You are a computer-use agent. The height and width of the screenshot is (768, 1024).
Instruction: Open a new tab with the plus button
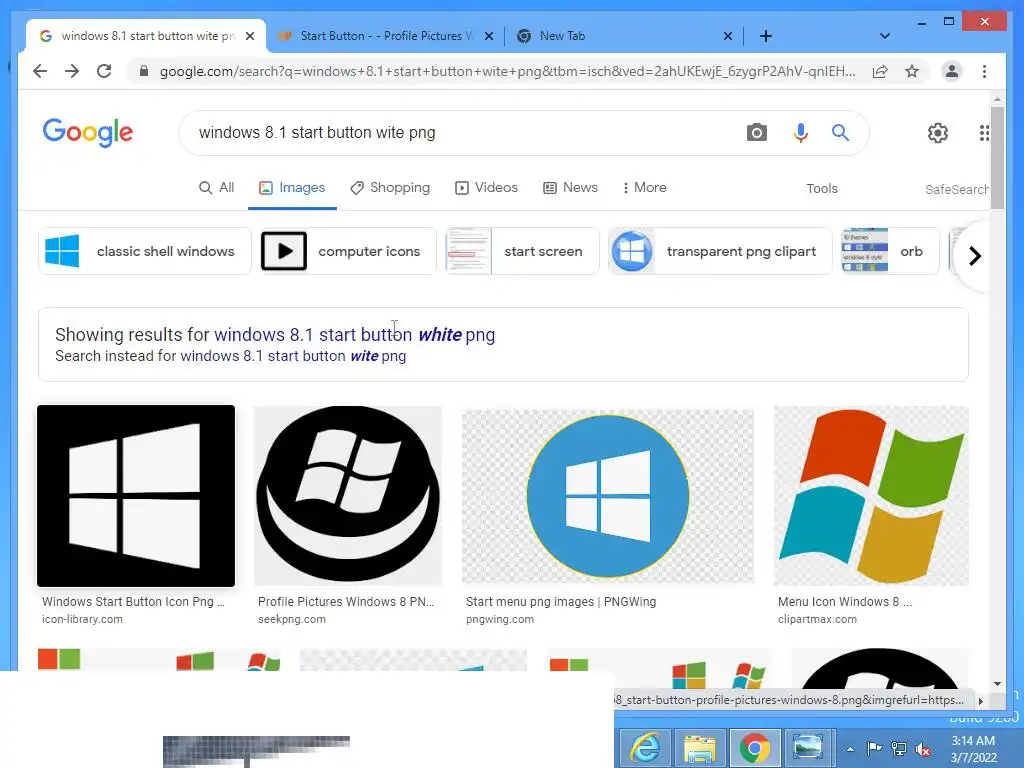766,36
